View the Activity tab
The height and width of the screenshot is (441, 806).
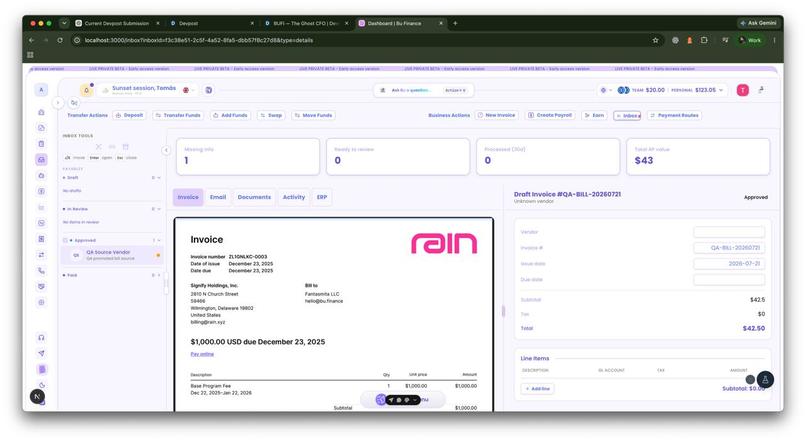click(x=294, y=197)
